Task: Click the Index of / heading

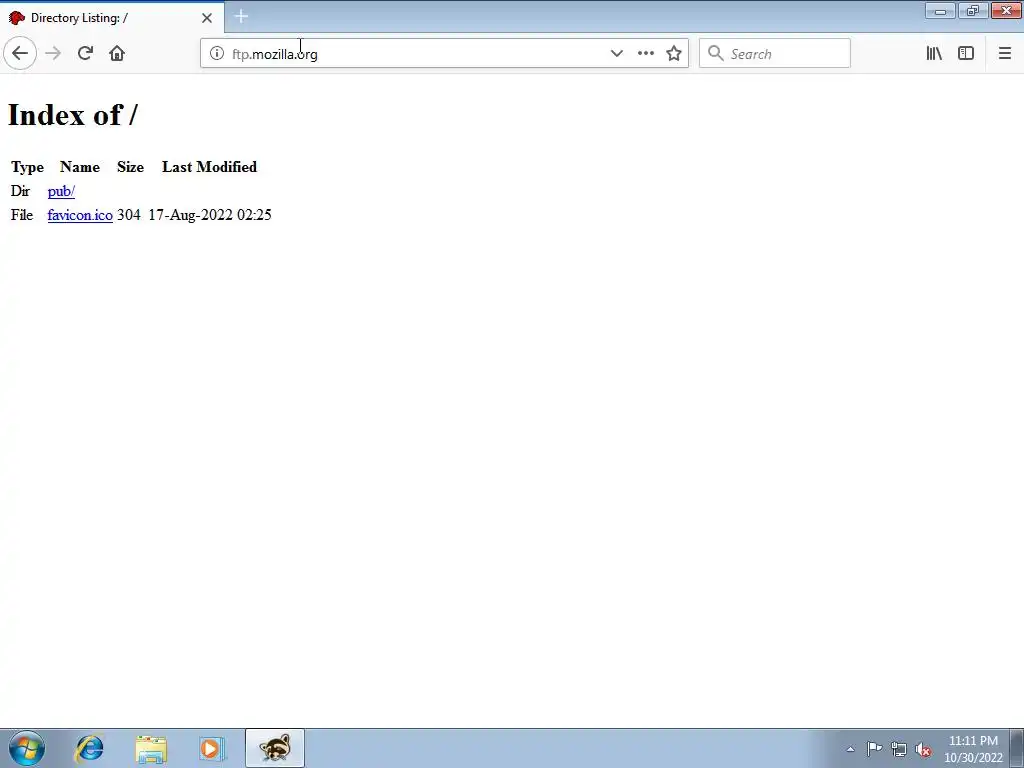Action: coord(72,115)
